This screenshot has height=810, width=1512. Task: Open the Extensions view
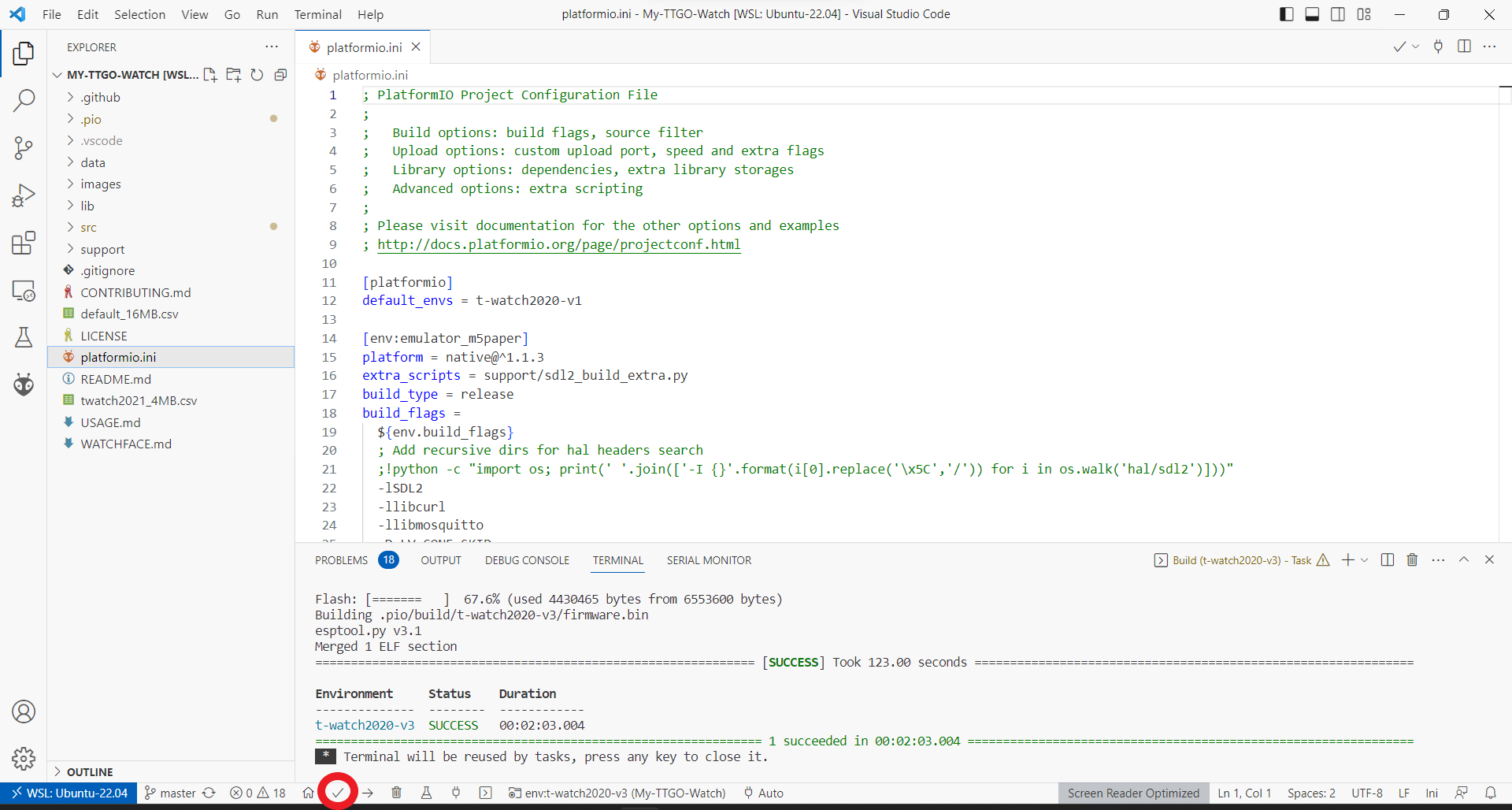tap(24, 243)
